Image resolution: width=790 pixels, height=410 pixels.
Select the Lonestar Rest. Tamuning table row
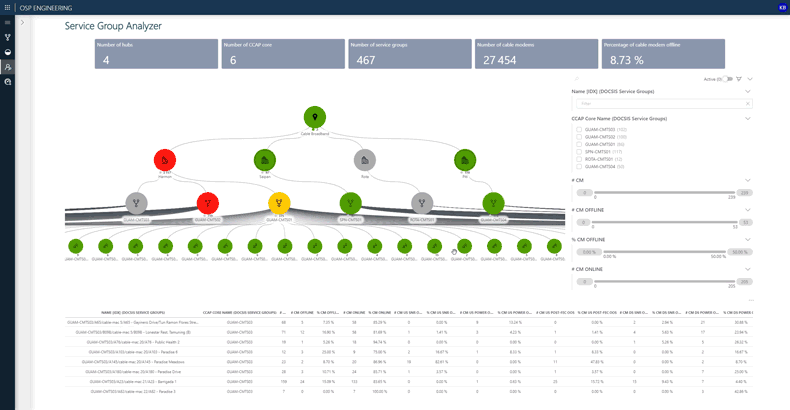(409, 332)
